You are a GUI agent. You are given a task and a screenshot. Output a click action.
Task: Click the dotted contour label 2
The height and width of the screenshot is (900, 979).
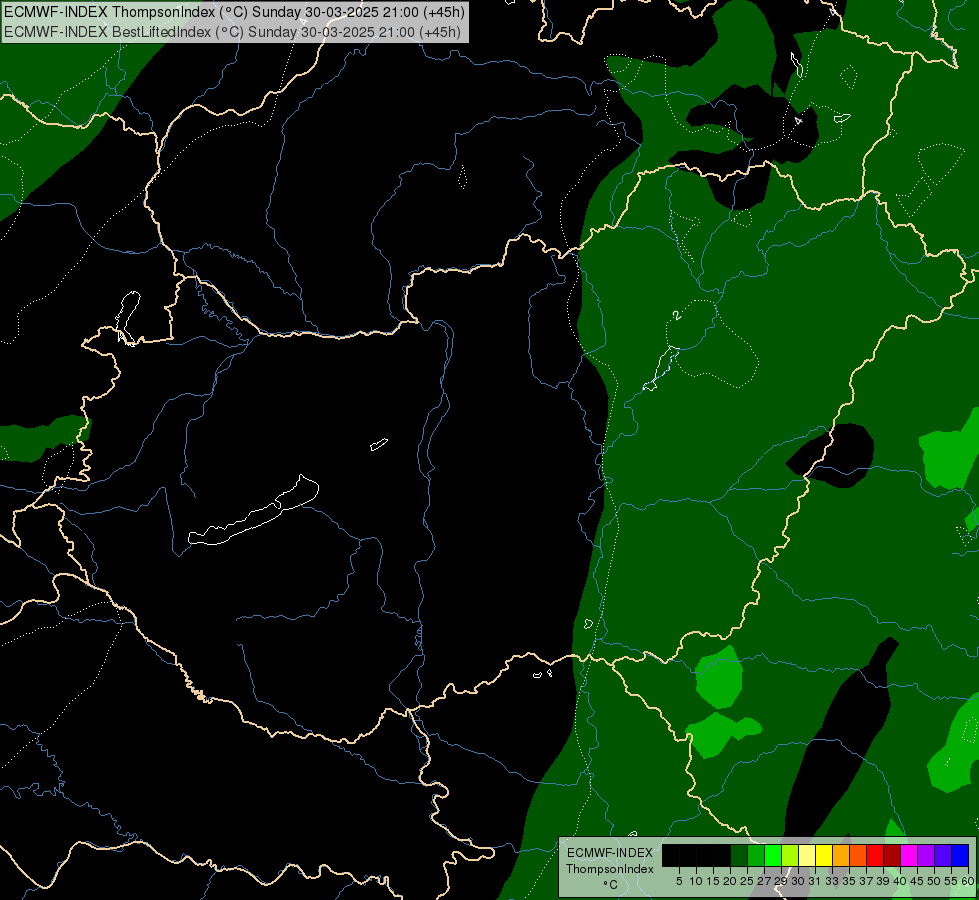tap(677, 315)
